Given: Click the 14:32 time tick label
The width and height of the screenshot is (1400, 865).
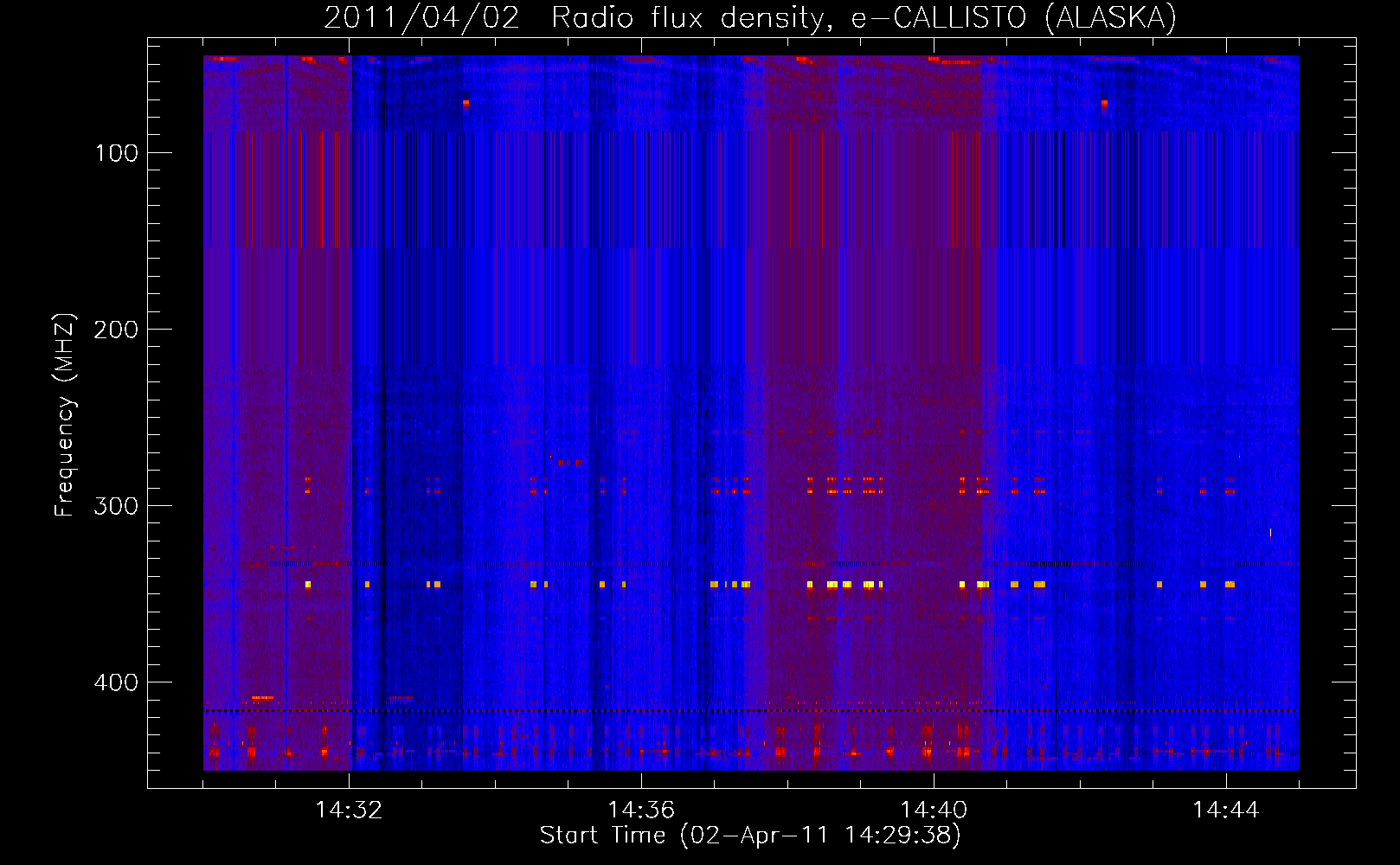Looking at the screenshot, I should point(349,810).
